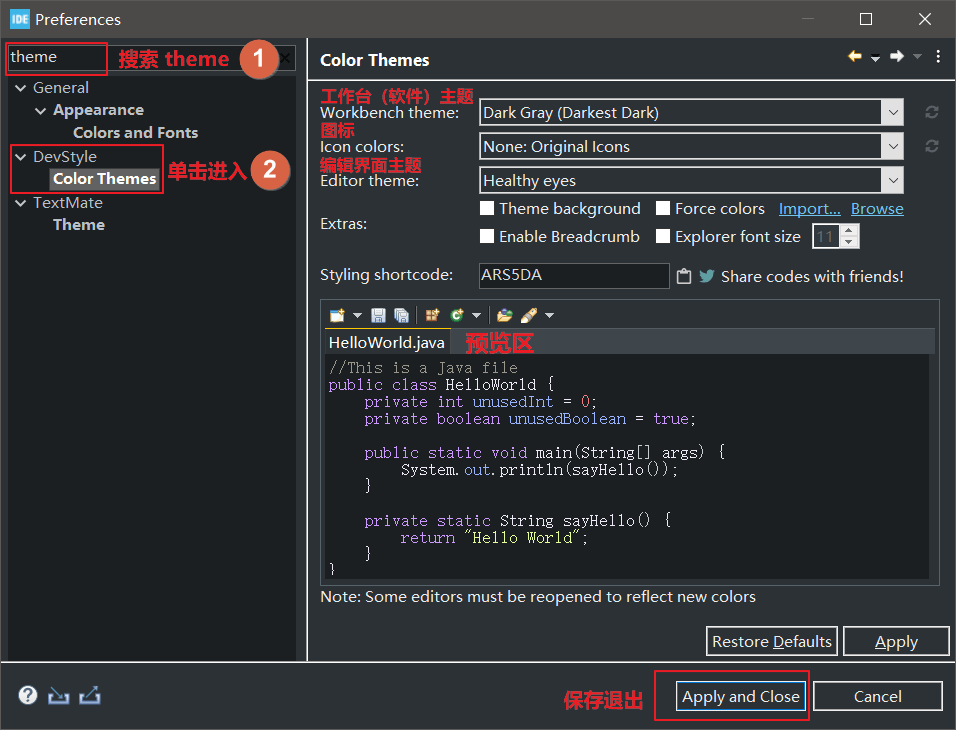
Task: Click the New Java Class icon
Action: pyautogui.click(x=457, y=315)
